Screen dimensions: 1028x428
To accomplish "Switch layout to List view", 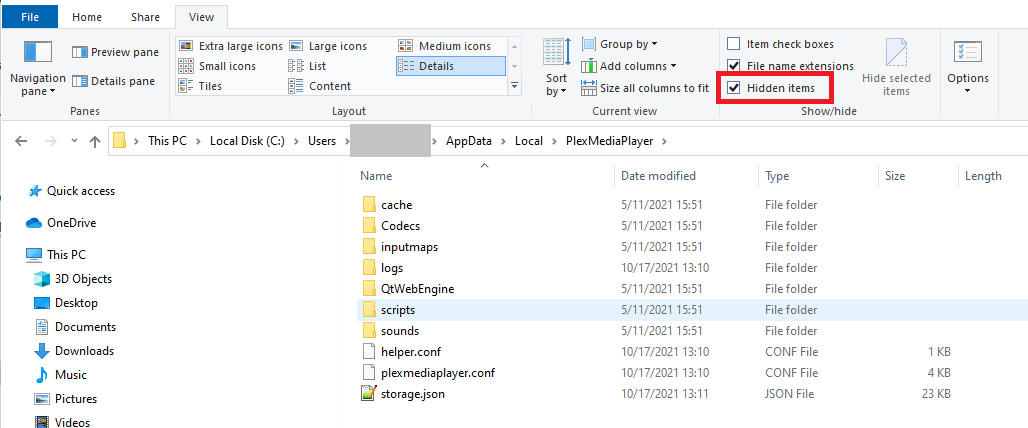I will [x=307, y=66].
